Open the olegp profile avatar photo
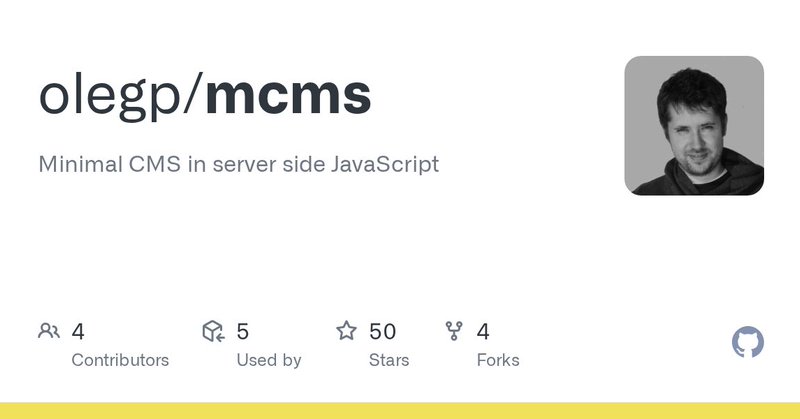 click(694, 126)
